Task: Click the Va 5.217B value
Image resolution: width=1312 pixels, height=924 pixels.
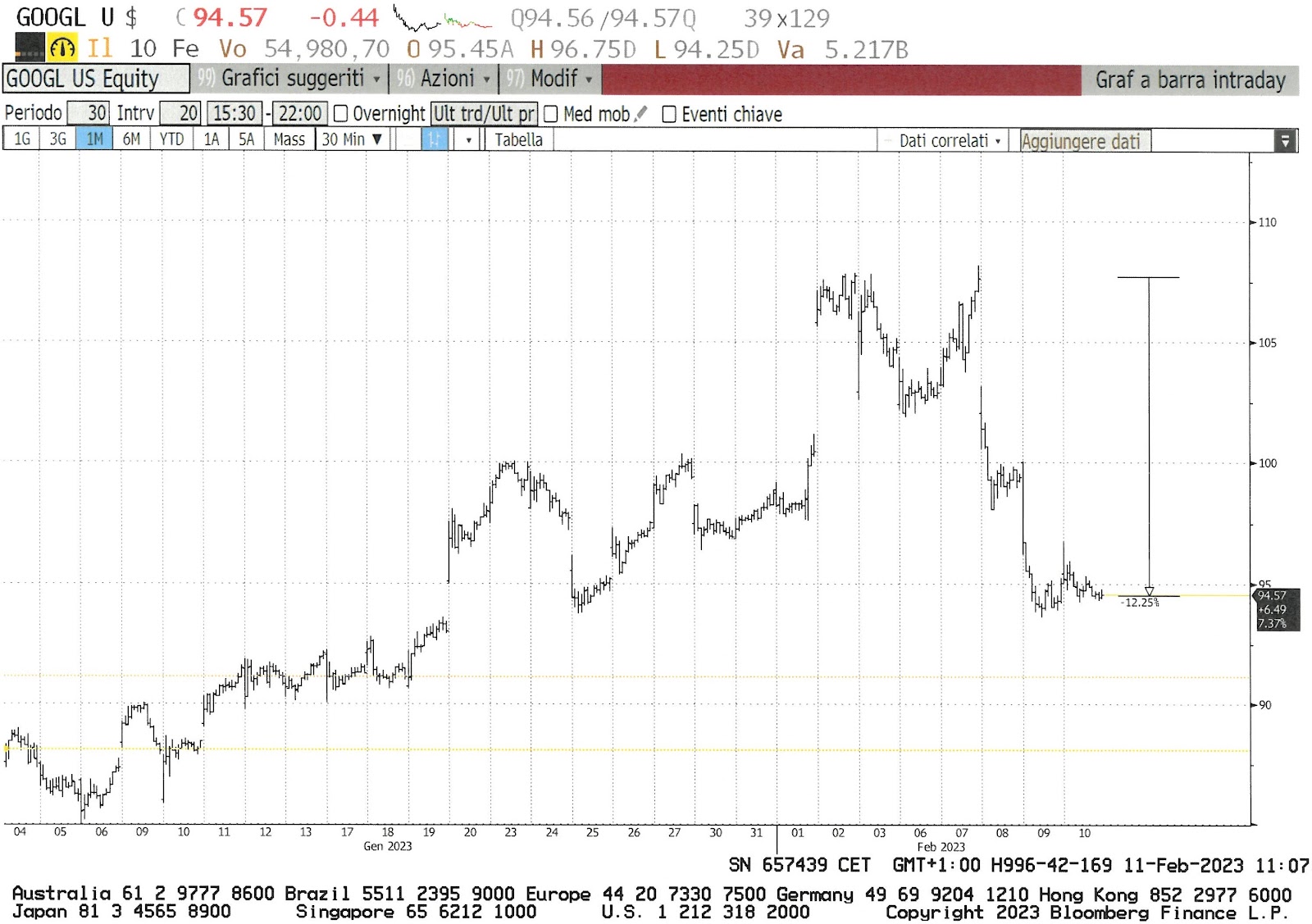Action: (x=843, y=49)
